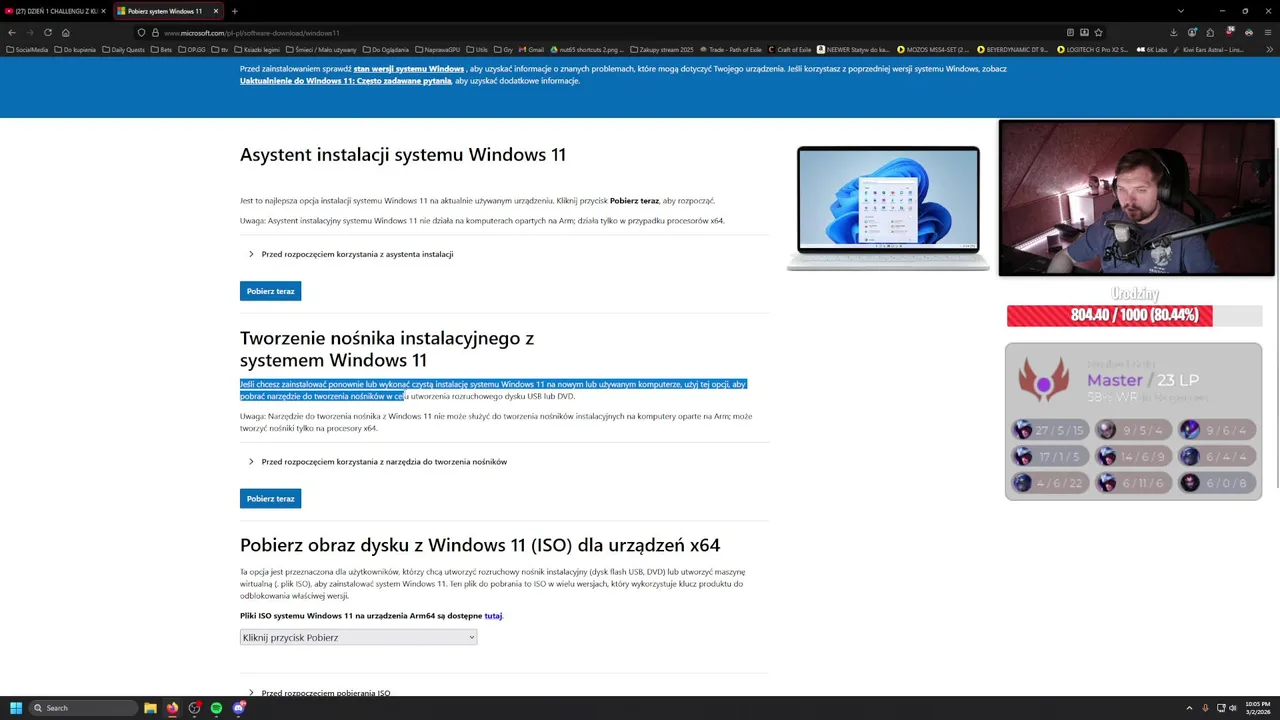The width and height of the screenshot is (1280, 720).
Task: Go back to the previous page
Action: [12, 32]
